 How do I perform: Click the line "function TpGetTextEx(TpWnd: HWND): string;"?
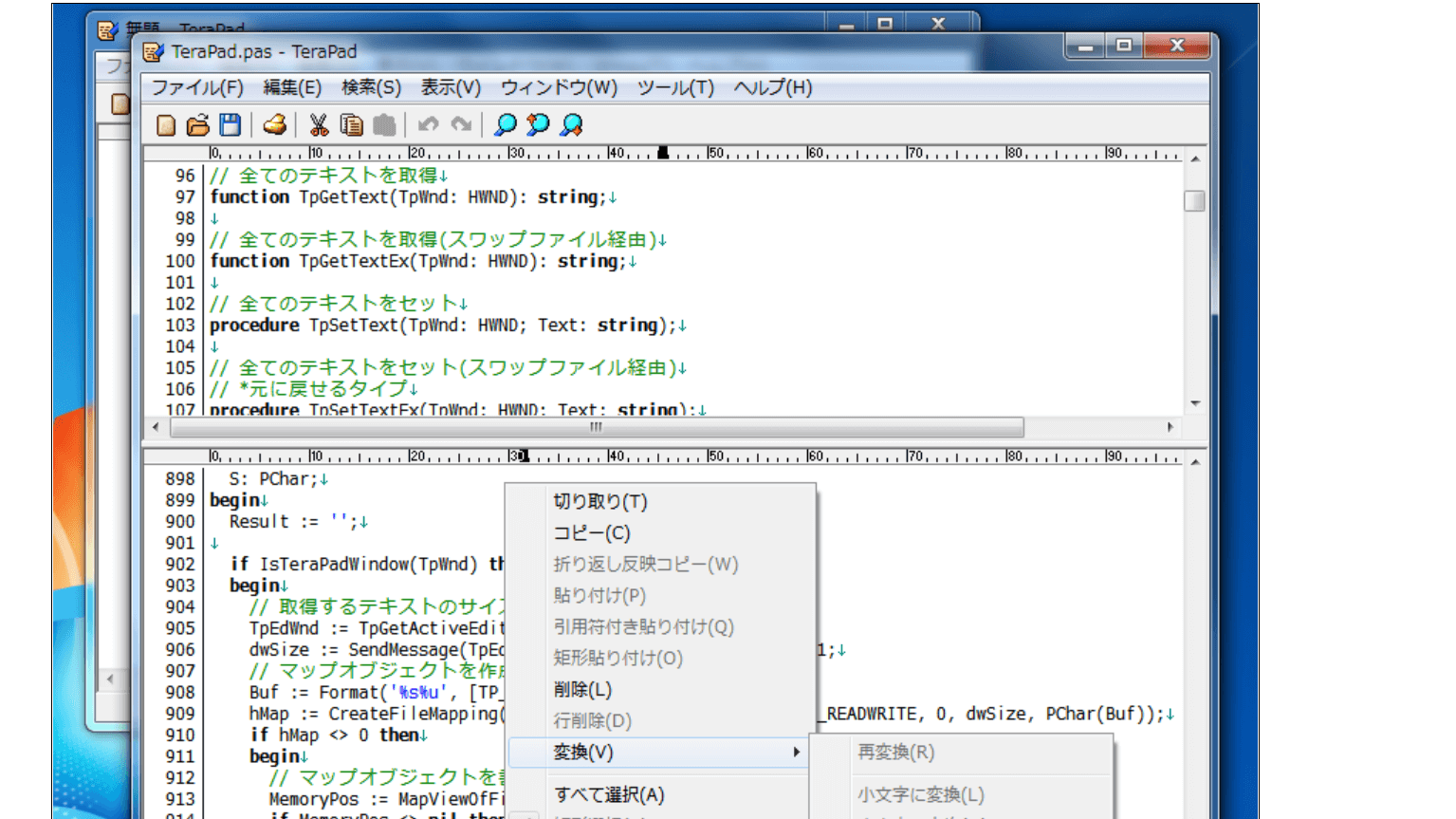coord(417,261)
